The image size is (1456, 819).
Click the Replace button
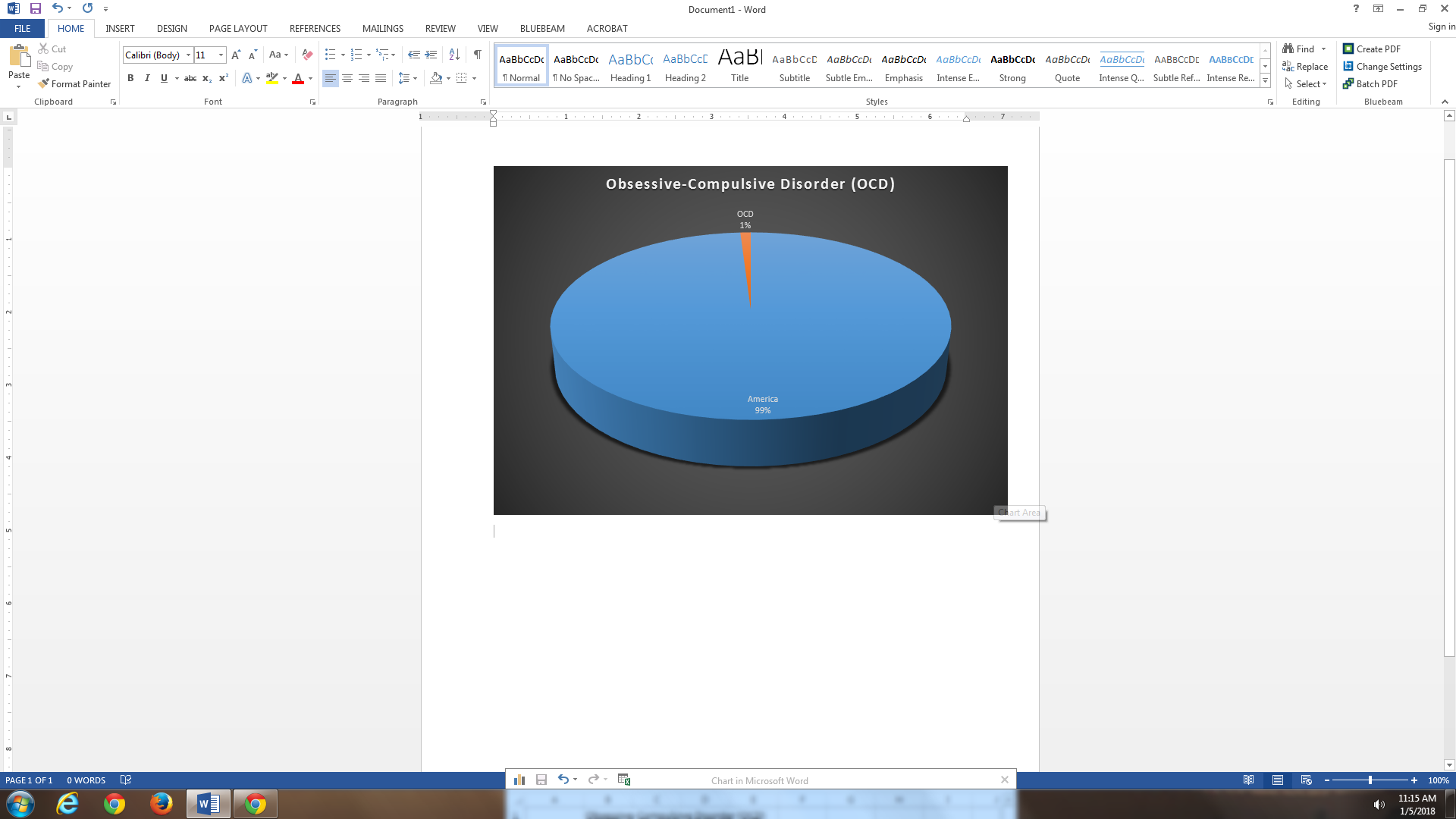pos(1305,67)
